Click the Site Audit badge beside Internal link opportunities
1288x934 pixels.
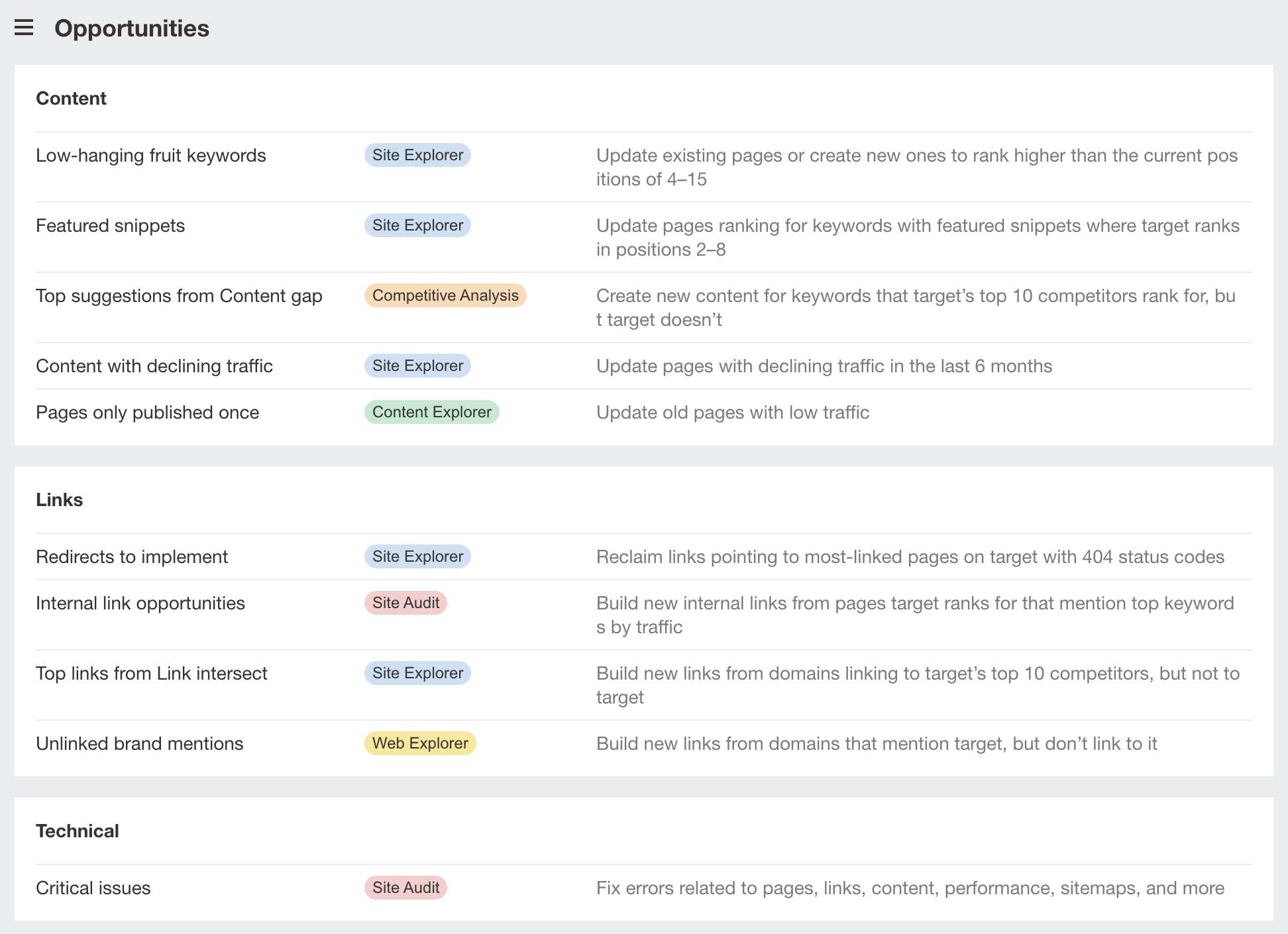[x=405, y=603]
